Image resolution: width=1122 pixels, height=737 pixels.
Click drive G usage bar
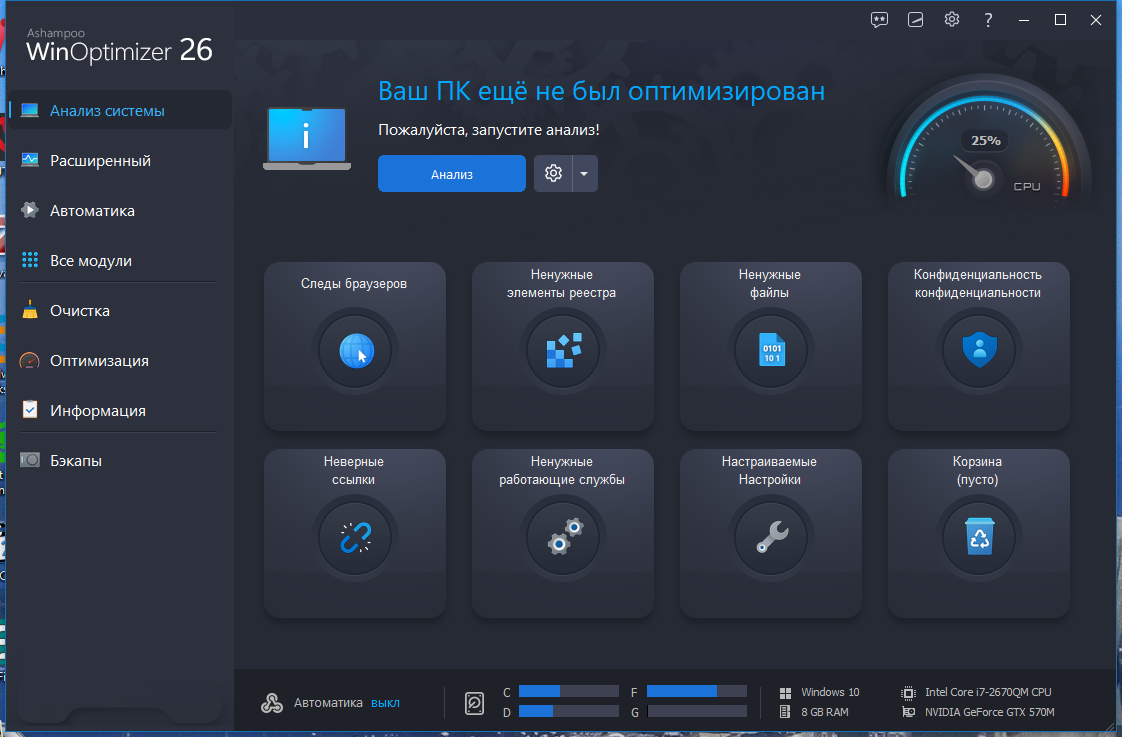[697, 711]
